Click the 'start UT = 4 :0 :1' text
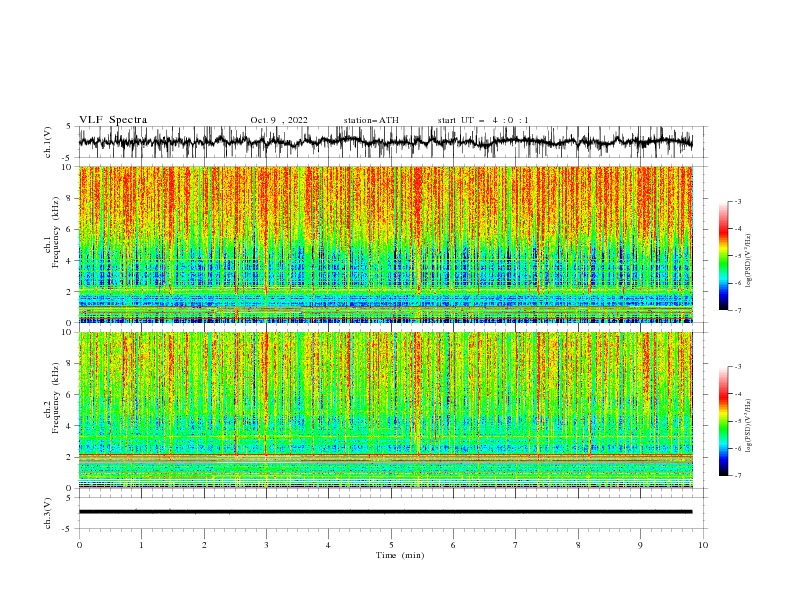 (x=483, y=120)
